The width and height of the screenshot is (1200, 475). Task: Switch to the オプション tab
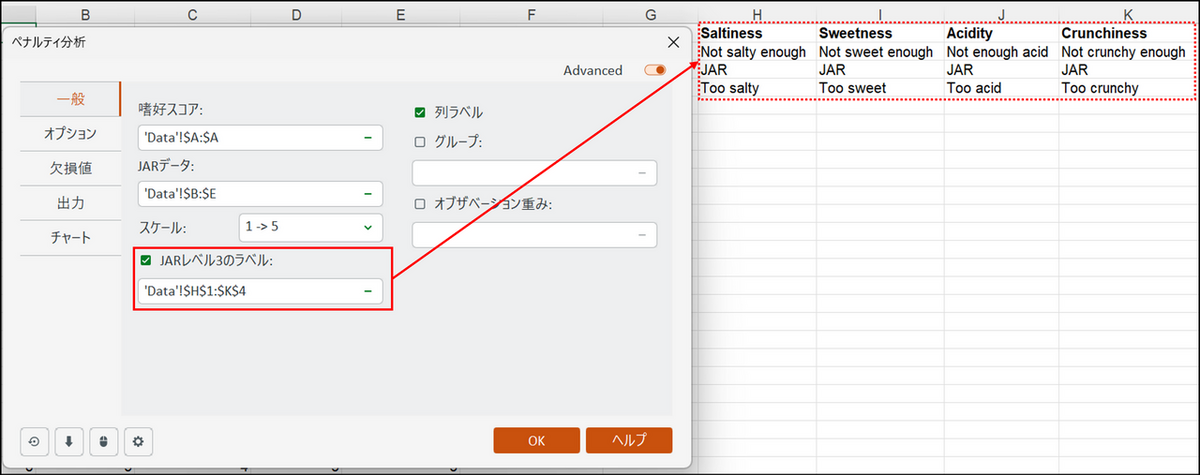click(70, 133)
